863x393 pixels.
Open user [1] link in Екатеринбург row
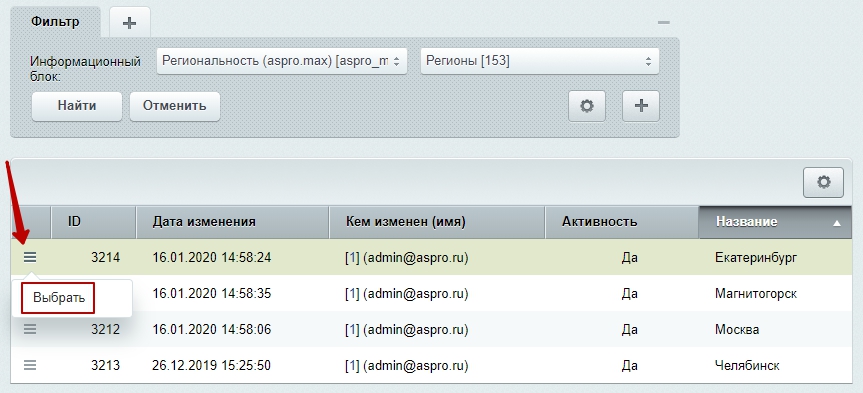coord(352,258)
